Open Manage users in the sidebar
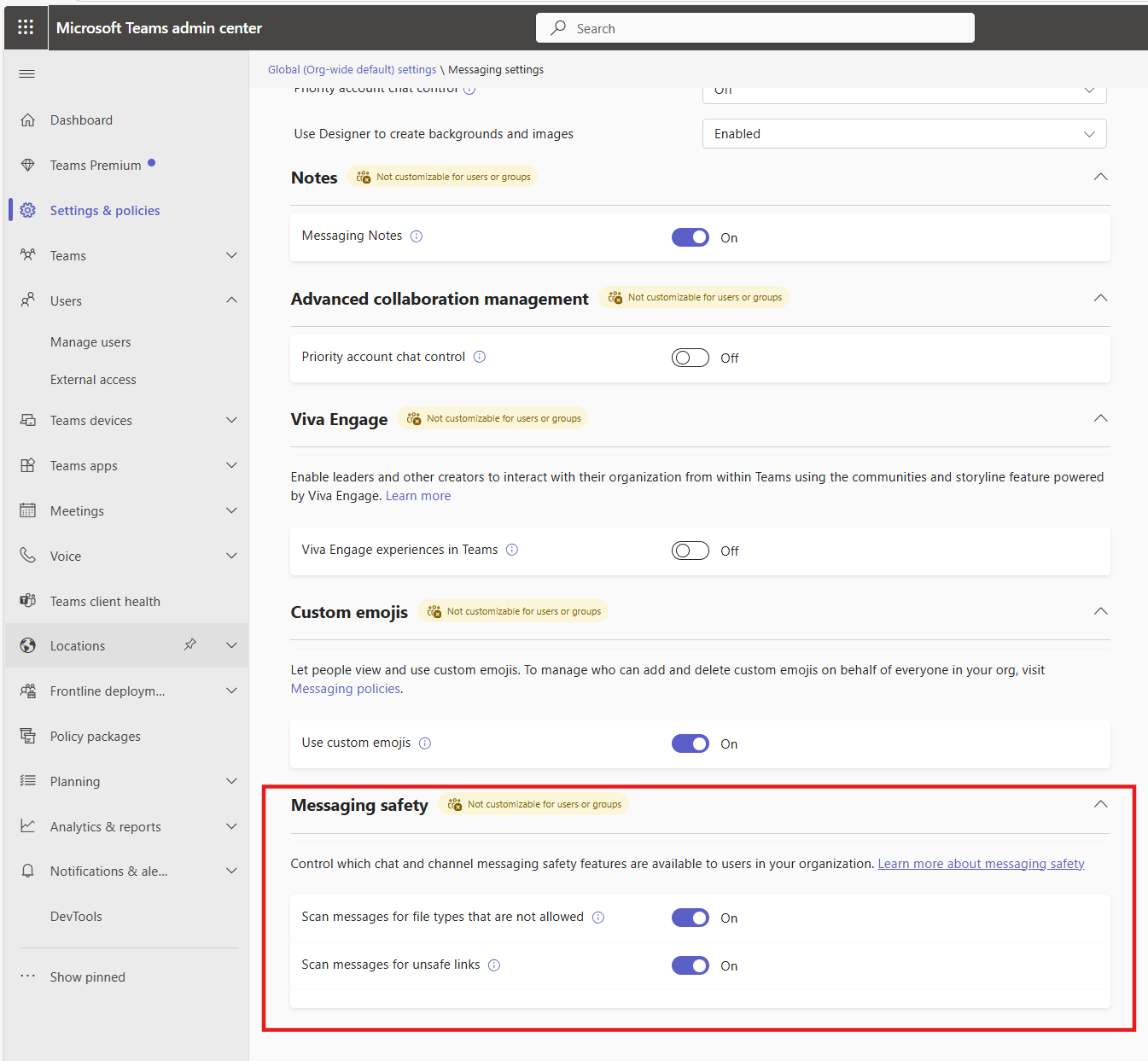Image resolution: width=1148 pixels, height=1061 pixels. point(90,342)
